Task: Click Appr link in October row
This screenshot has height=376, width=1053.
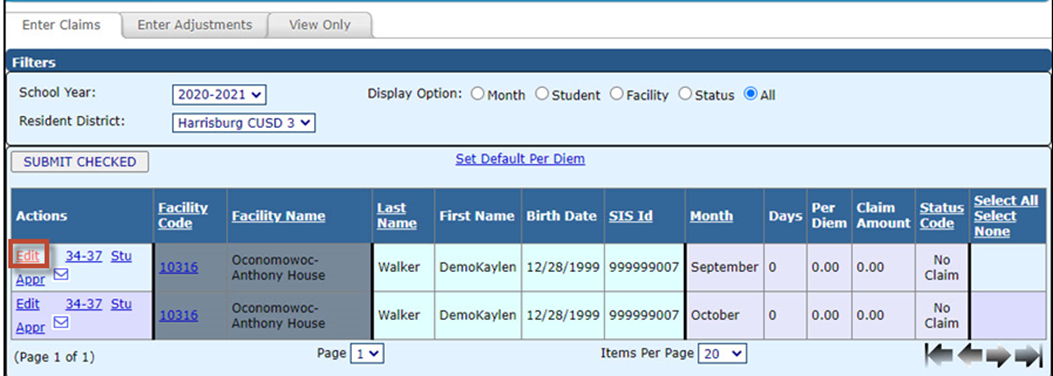Action: tap(30, 328)
